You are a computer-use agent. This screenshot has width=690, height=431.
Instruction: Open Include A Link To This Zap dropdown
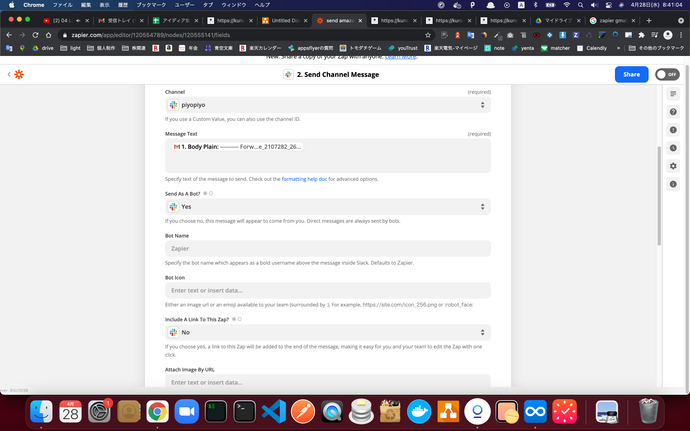tap(328, 332)
